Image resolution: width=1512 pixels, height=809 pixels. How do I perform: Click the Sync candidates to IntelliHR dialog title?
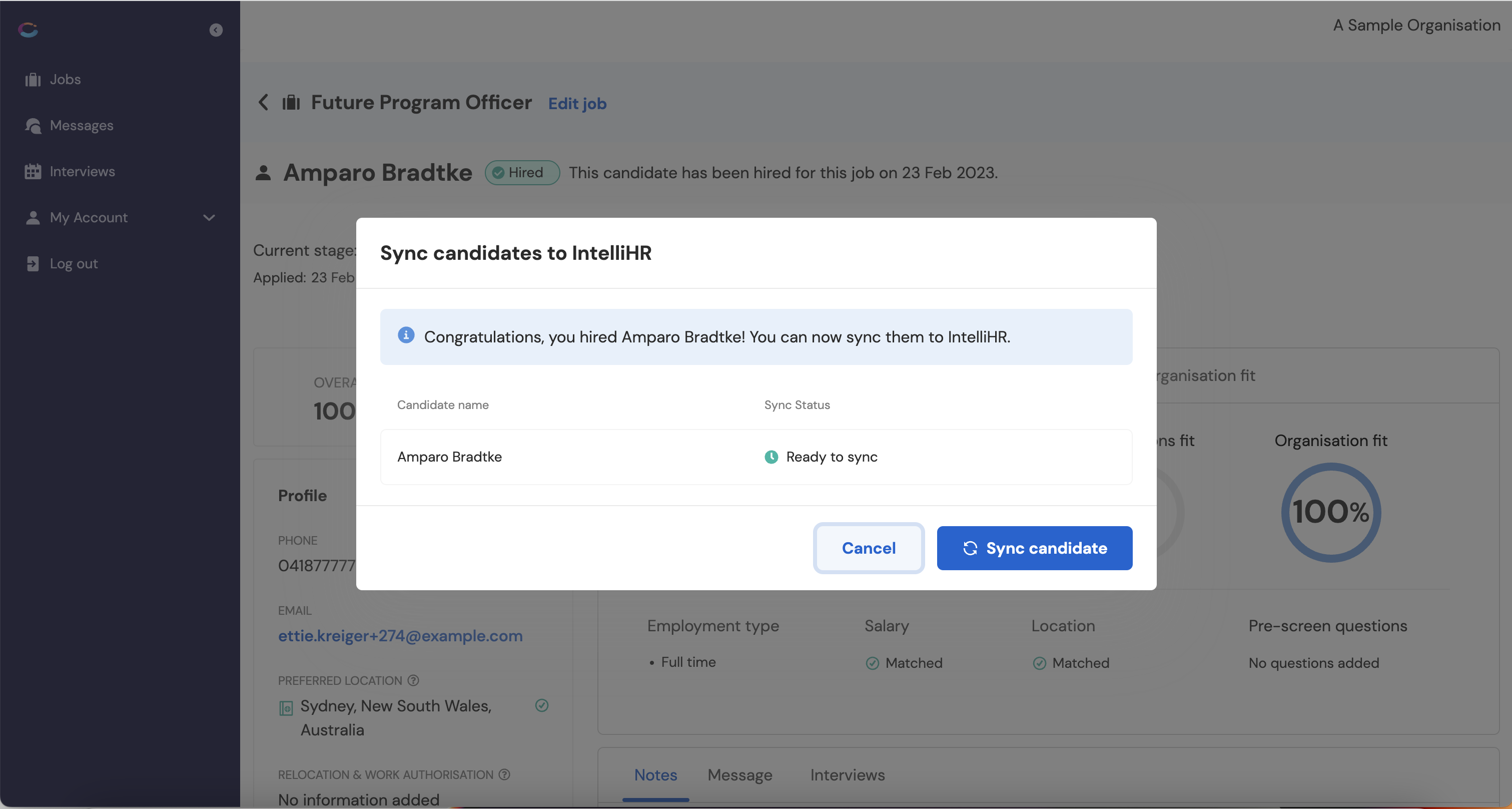click(x=516, y=253)
